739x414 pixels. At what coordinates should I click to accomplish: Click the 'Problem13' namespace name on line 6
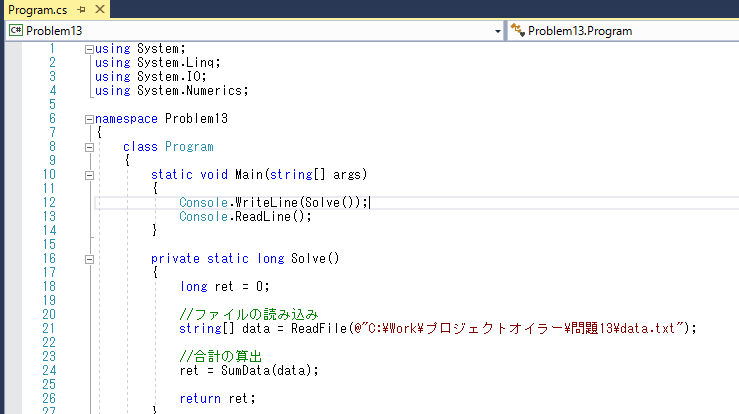click(x=197, y=118)
